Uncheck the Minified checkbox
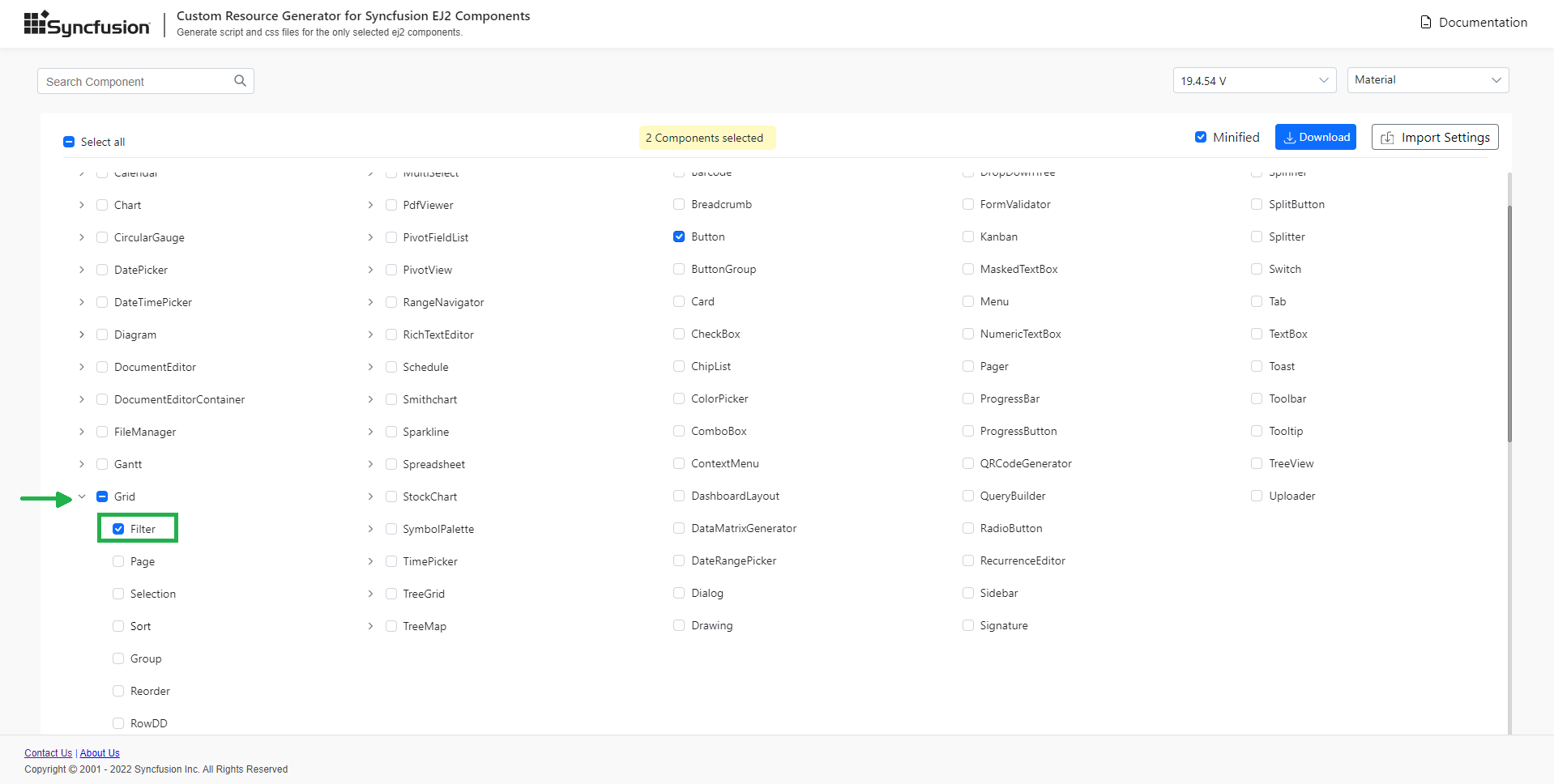 (x=1201, y=137)
